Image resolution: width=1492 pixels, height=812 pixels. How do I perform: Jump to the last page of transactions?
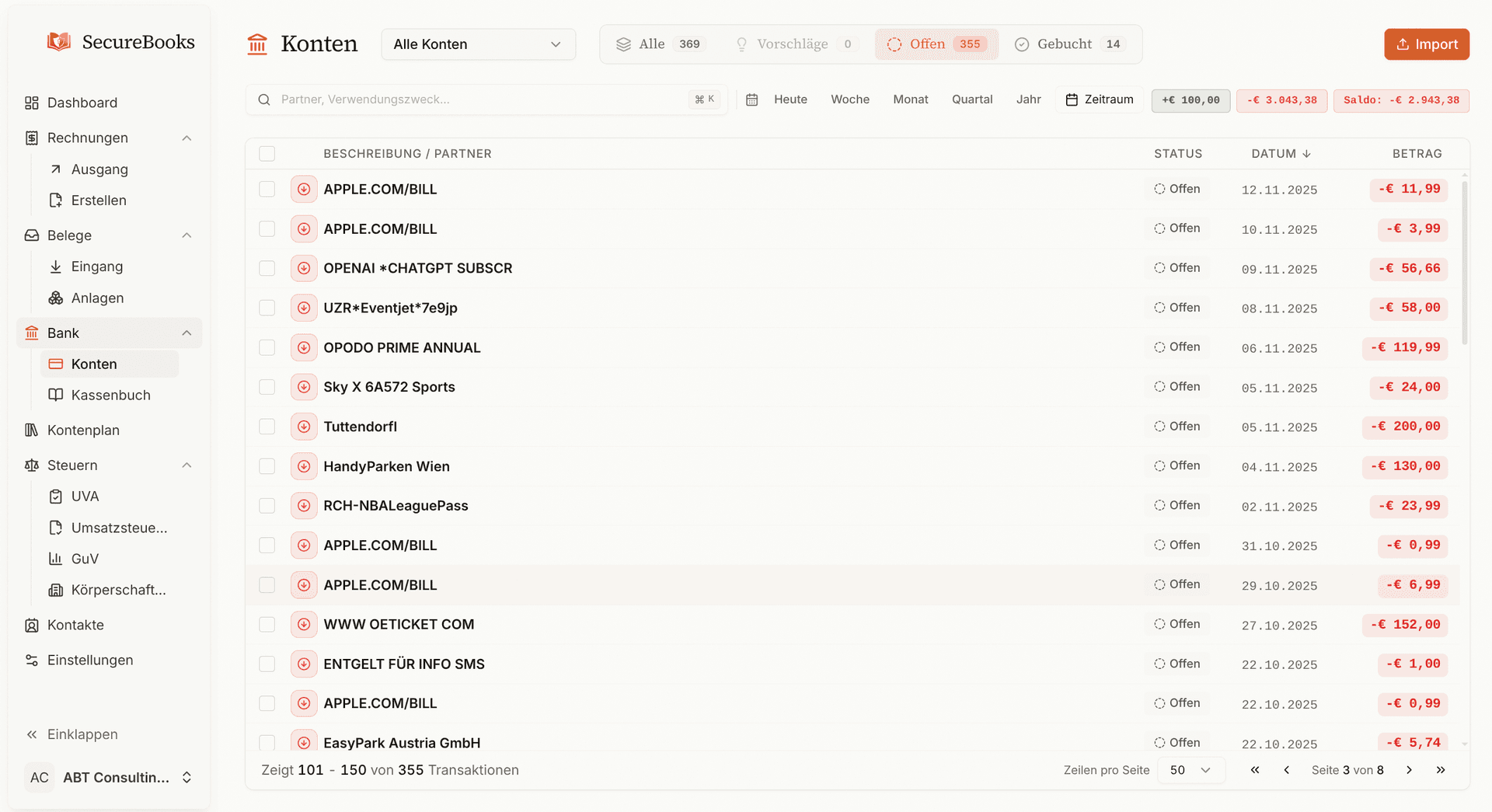pos(1441,770)
